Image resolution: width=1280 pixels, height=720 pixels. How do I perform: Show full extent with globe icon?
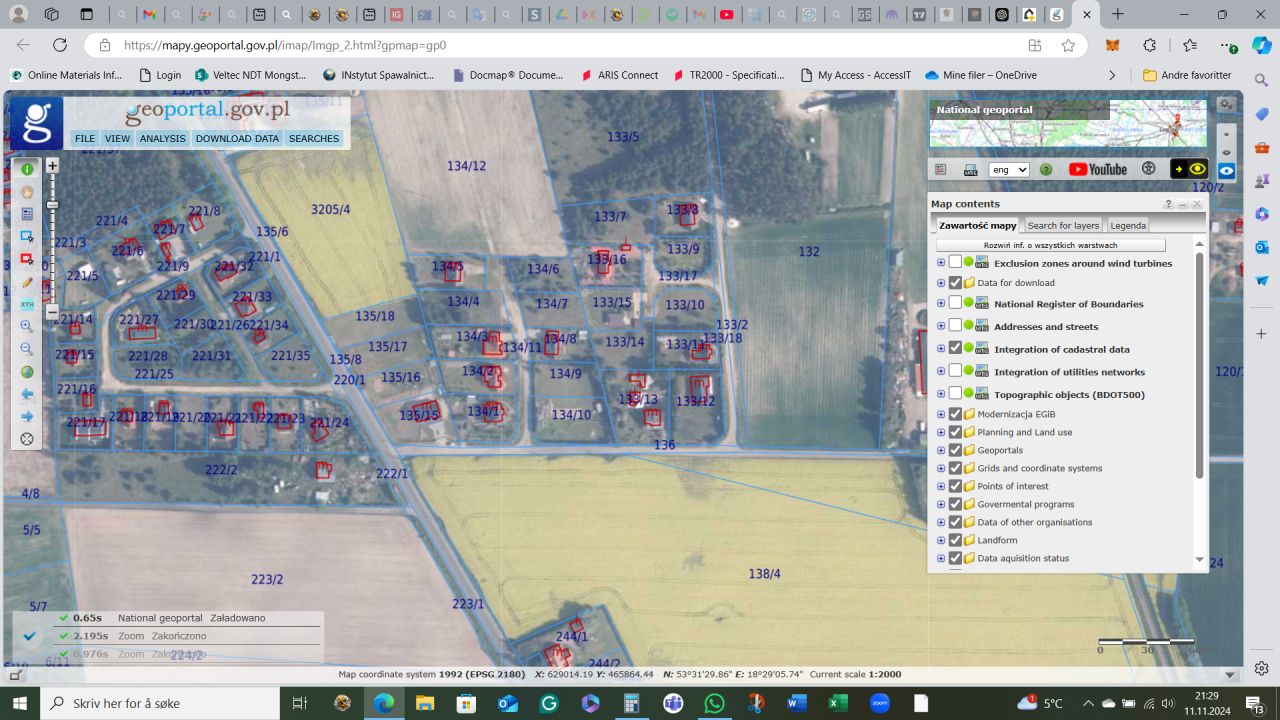click(27, 371)
